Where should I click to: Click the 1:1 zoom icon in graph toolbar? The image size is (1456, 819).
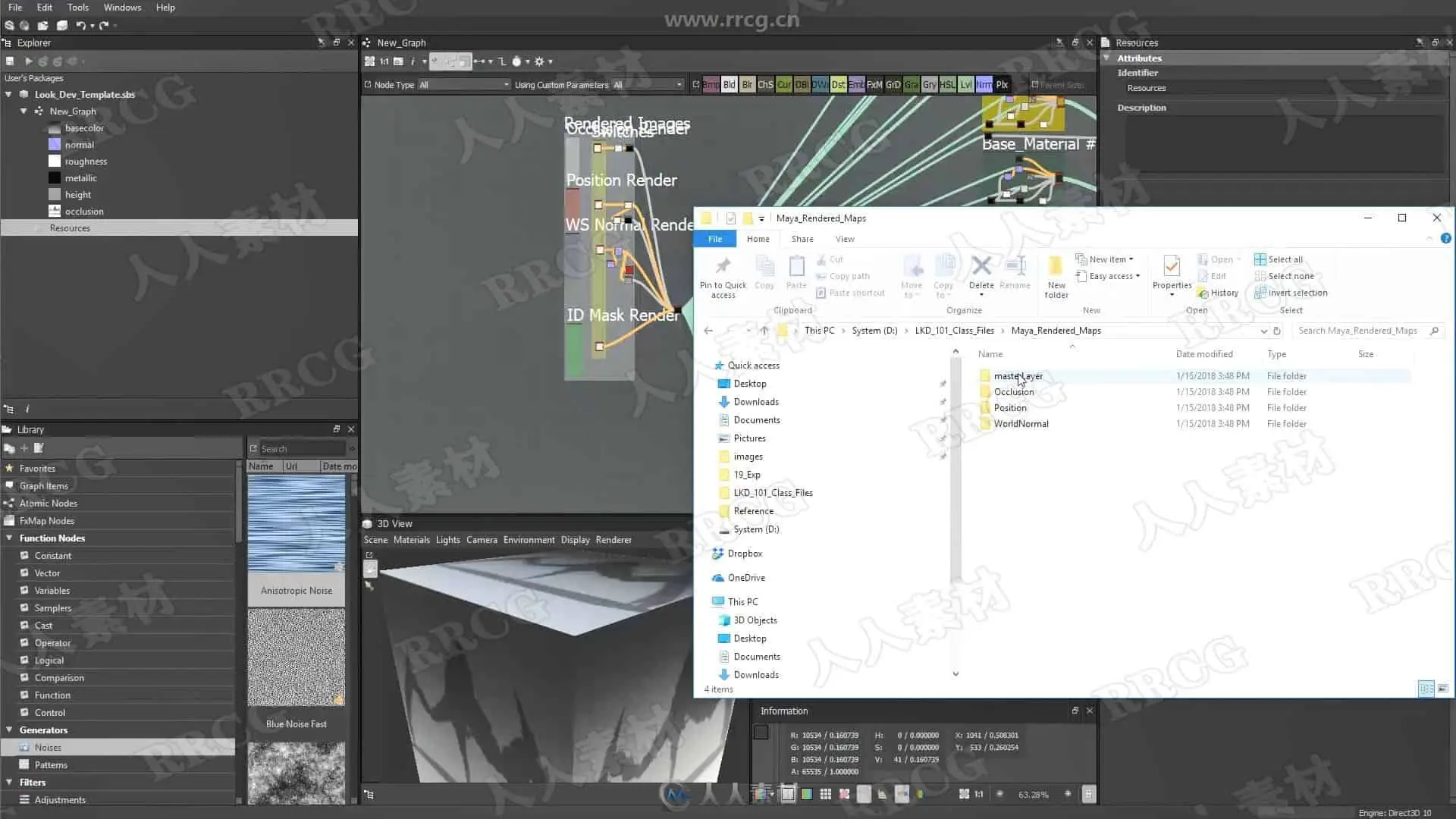pos(384,61)
